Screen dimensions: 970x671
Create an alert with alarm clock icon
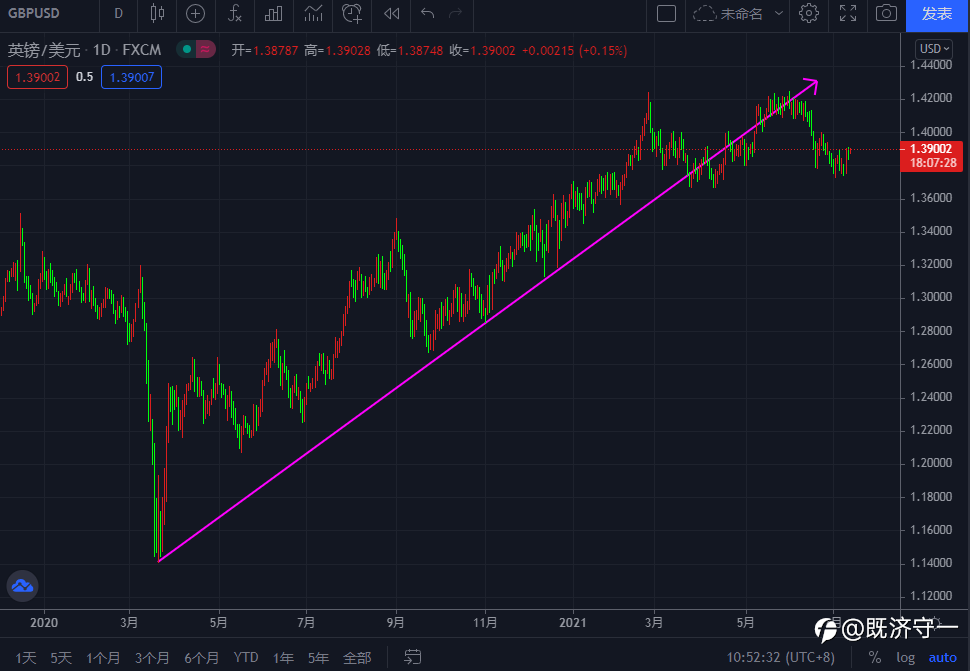click(352, 13)
